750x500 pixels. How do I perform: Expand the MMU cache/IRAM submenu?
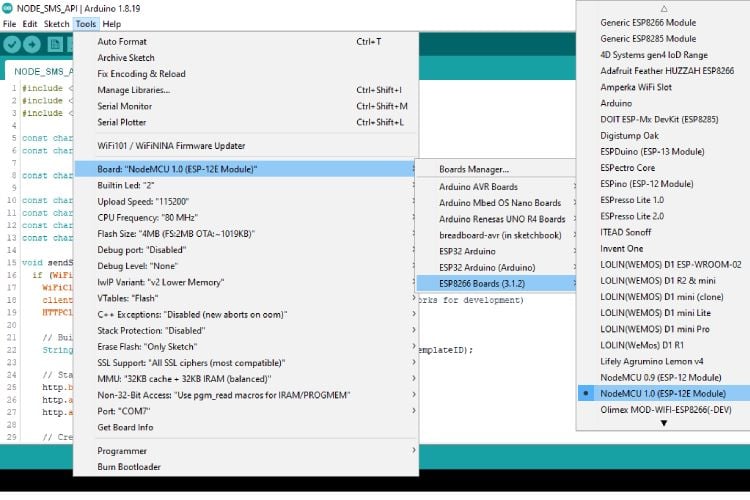click(246, 379)
